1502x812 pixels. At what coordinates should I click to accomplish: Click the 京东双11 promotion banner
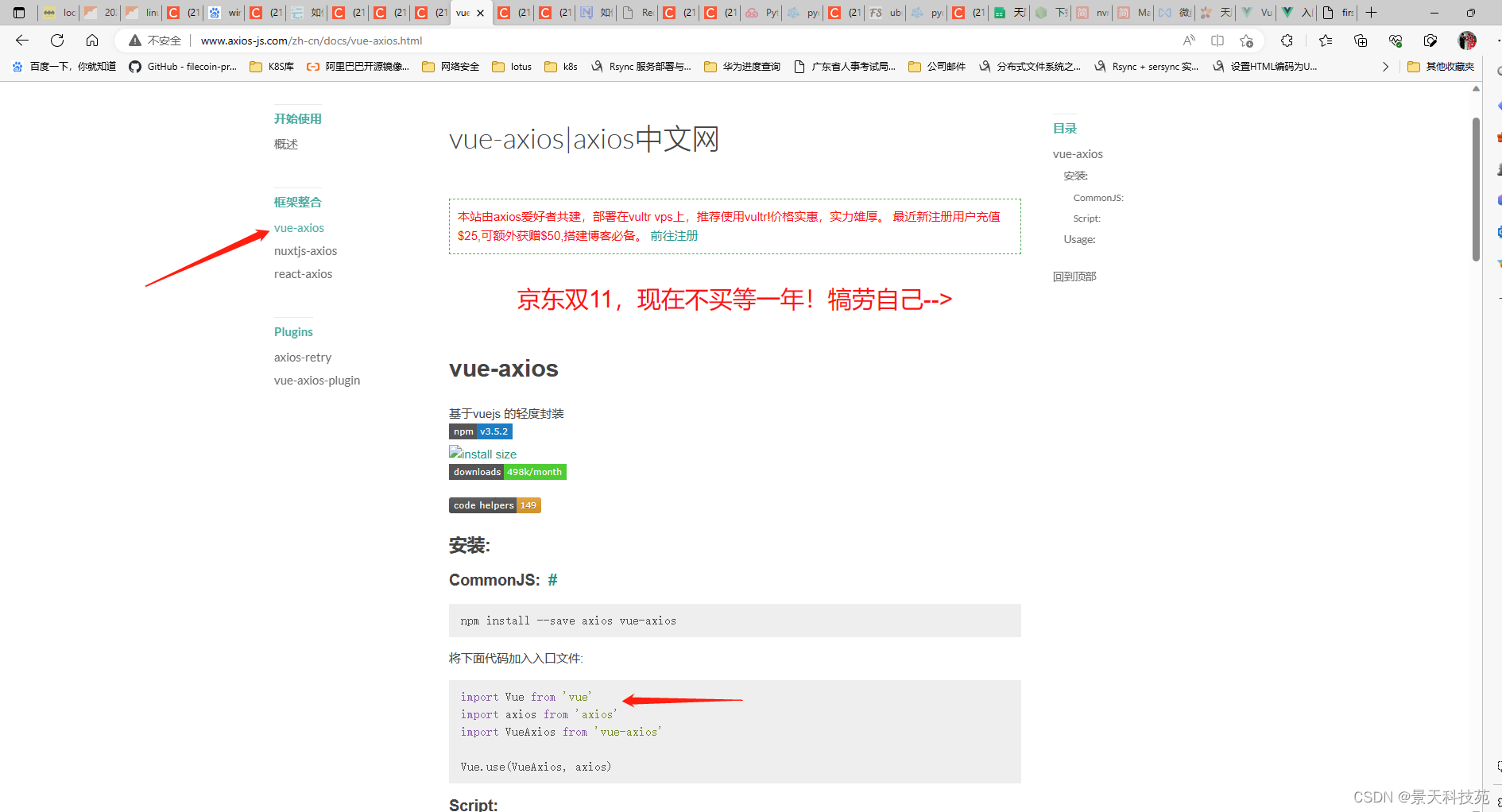coord(734,300)
